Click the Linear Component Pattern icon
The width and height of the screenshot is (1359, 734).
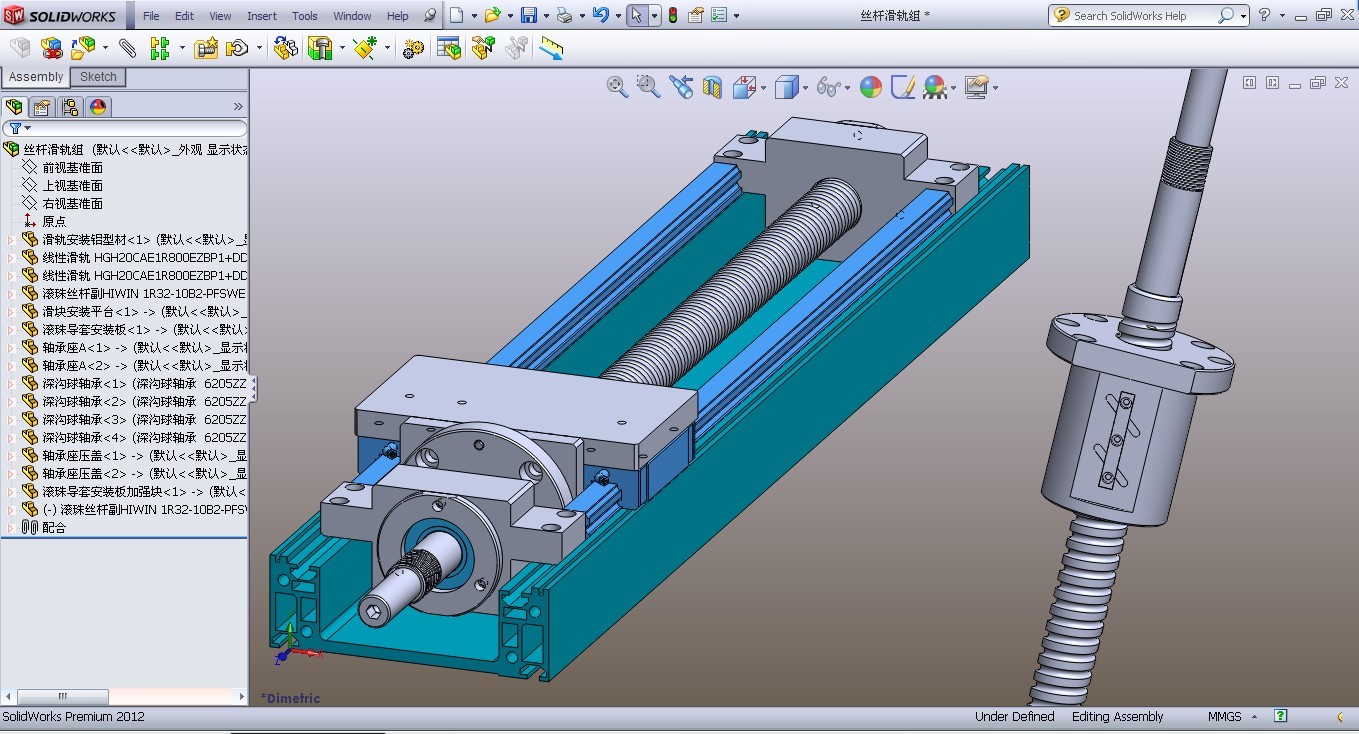point(159,47)
